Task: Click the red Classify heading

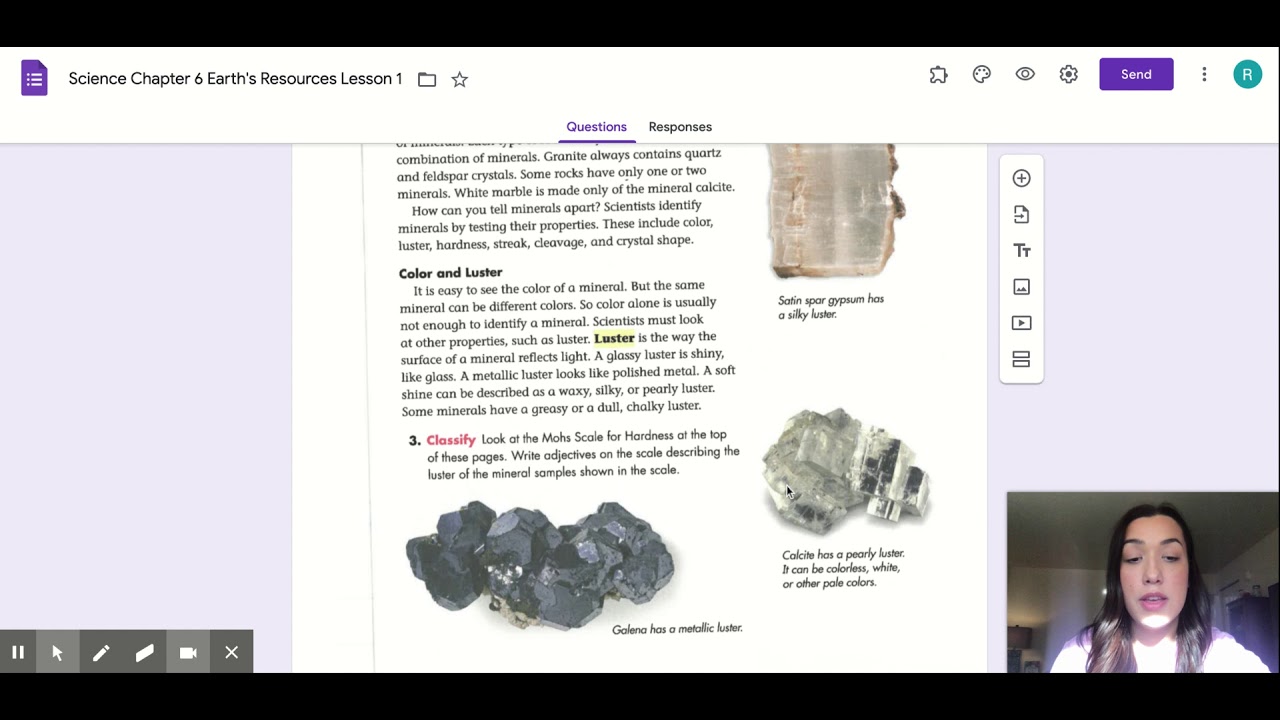Action: click(451, 440)
